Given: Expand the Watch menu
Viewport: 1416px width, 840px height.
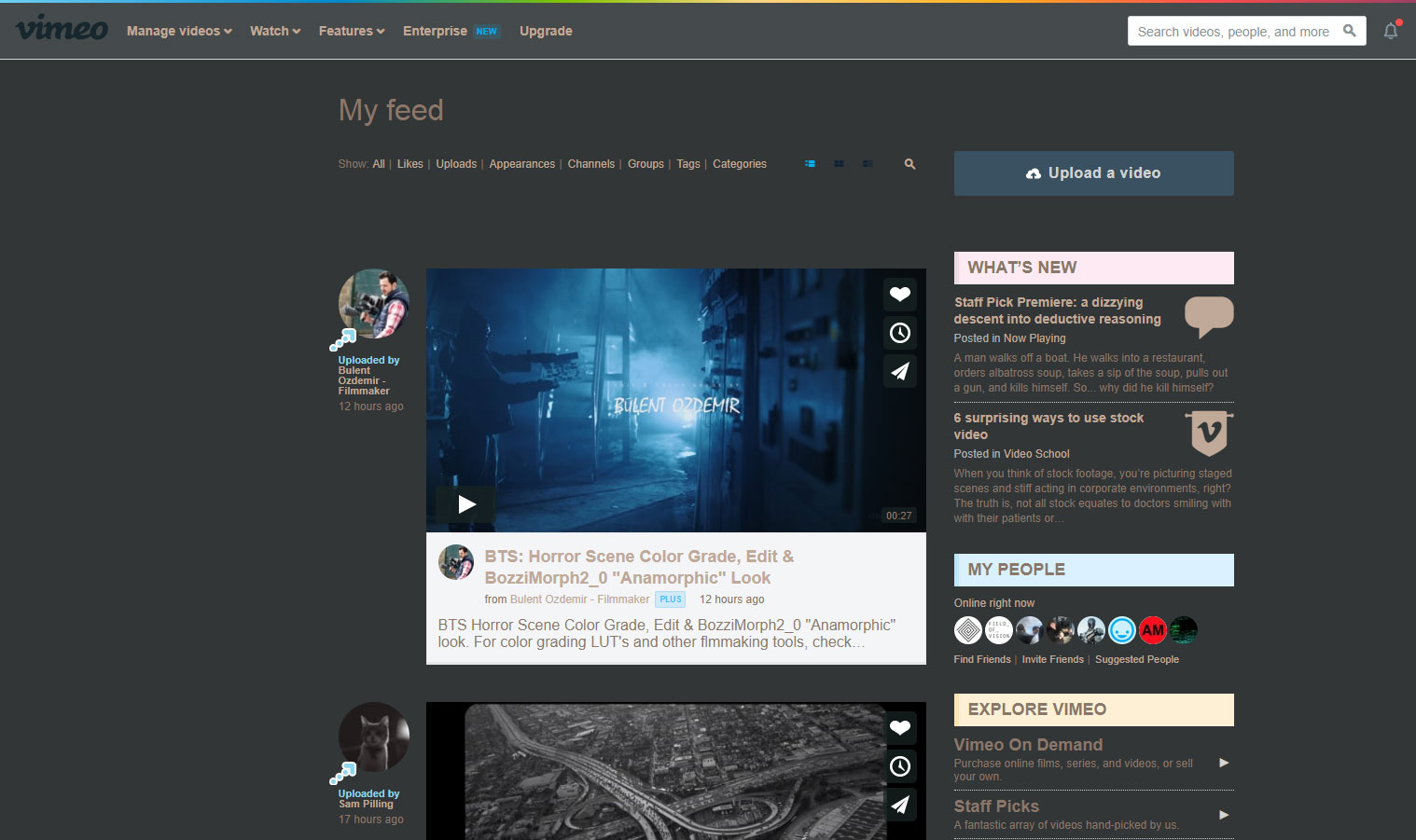Looking at the screenshot, I should coord(275,31).
